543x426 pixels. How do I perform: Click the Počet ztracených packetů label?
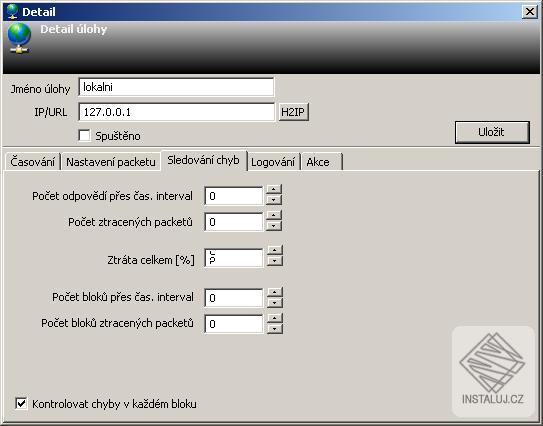pyautogui.click(x=130, y=222)
